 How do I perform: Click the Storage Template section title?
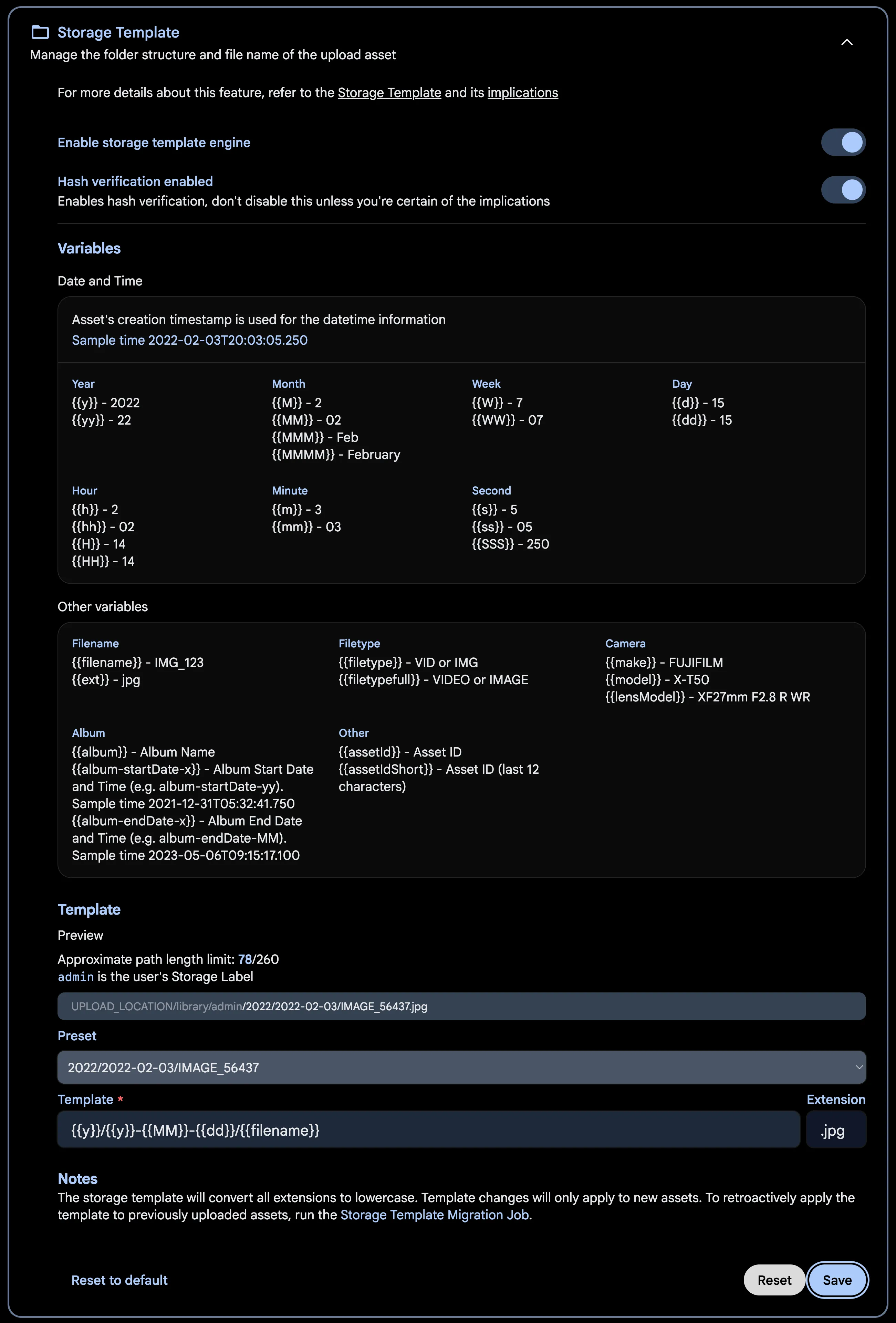pos(118,32)
